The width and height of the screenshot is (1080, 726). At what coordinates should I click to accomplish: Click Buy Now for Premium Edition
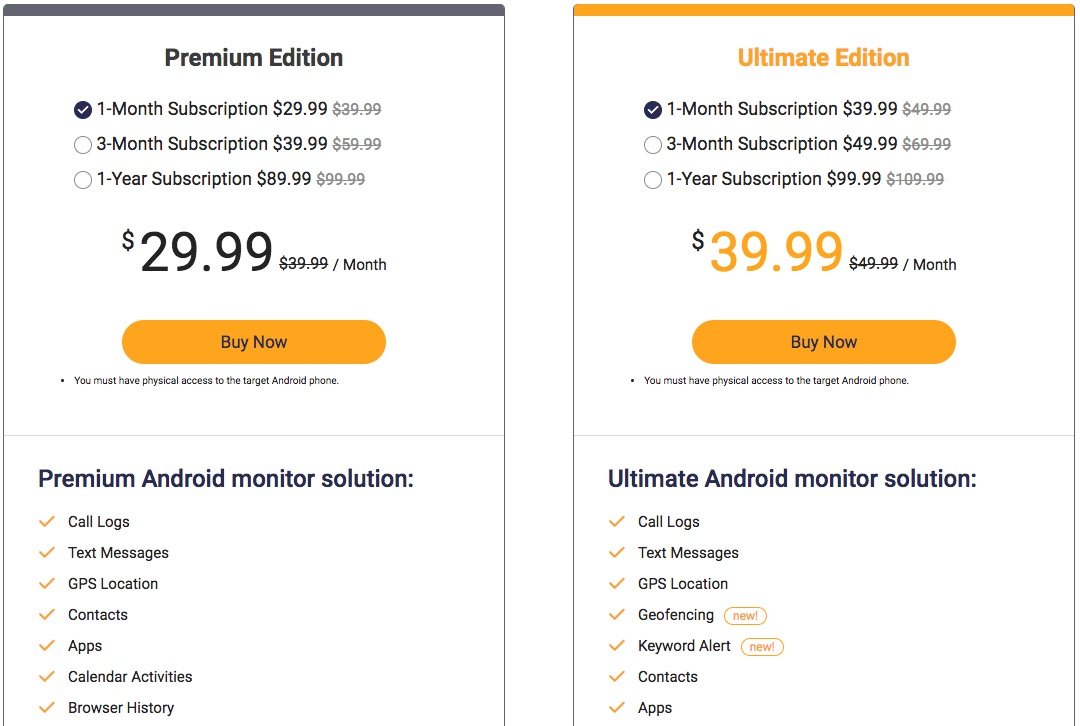(x=253, y=342)
